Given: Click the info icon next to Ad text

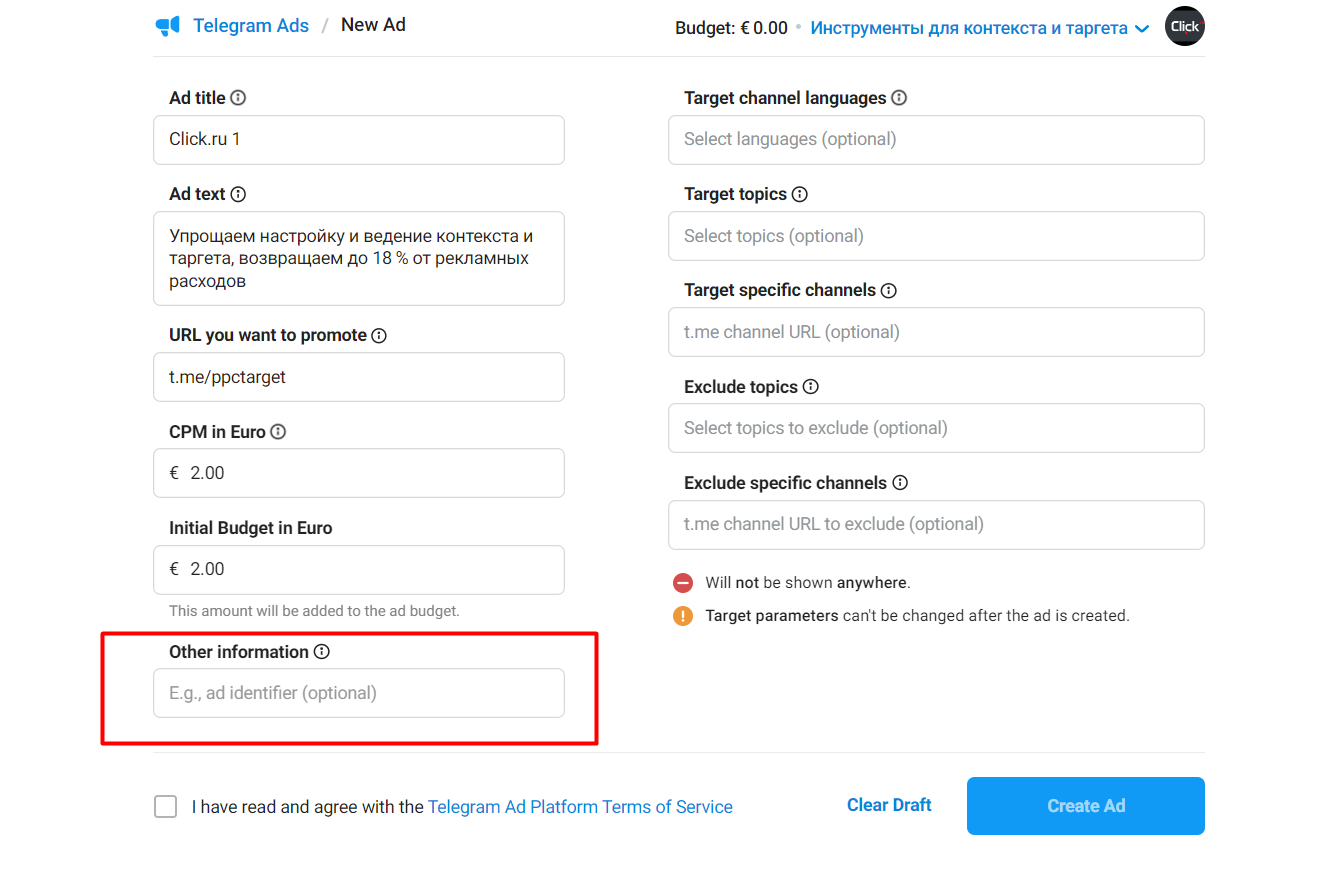Looking at the screenshot, I should click(x=238, y=194).
